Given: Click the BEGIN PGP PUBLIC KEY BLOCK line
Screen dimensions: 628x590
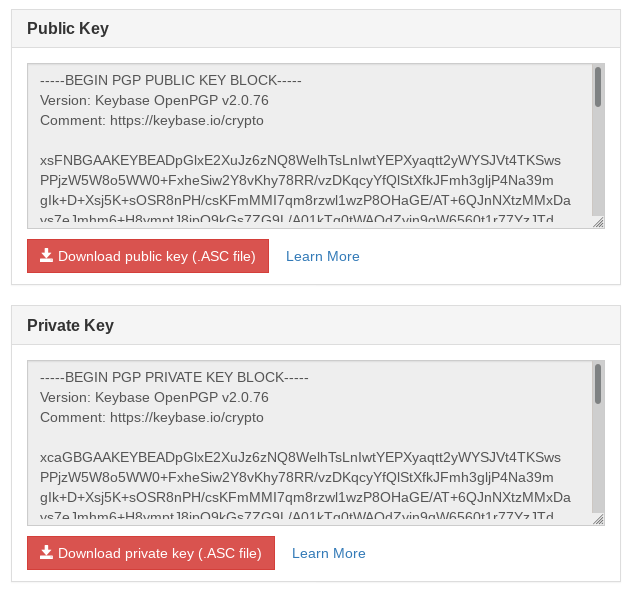Looking at the screenshot, I should pos(171,80).
